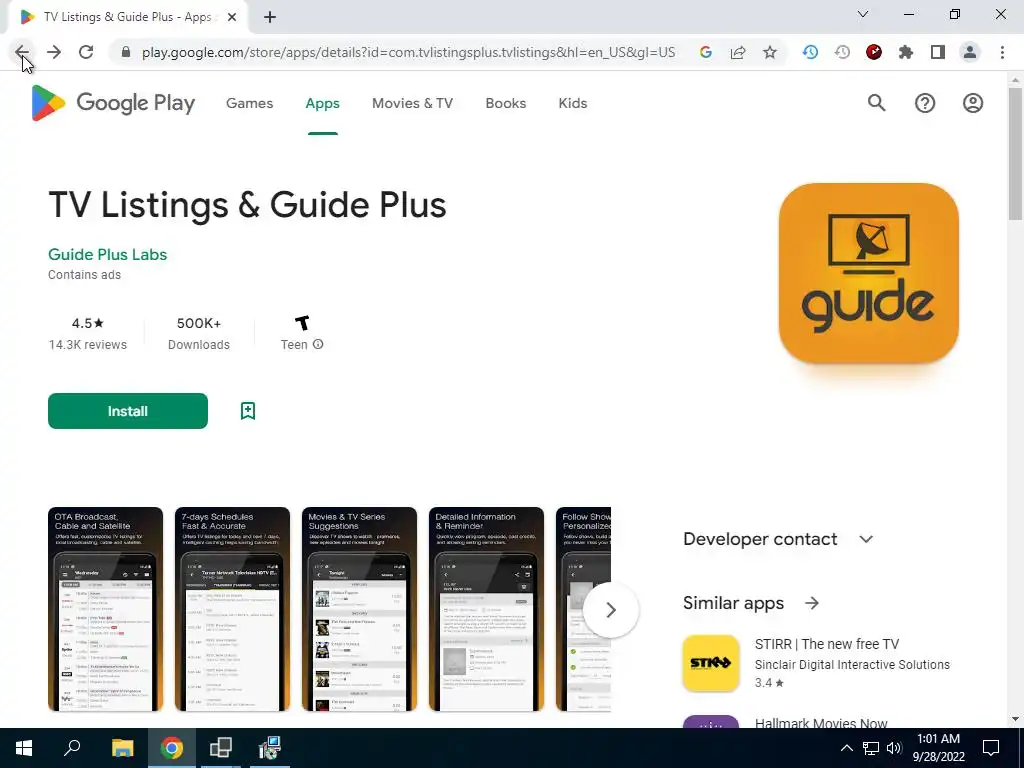The image size is (1024, 768).
Task: Click the Chrome taskbar icon
Action: point(172,748)
